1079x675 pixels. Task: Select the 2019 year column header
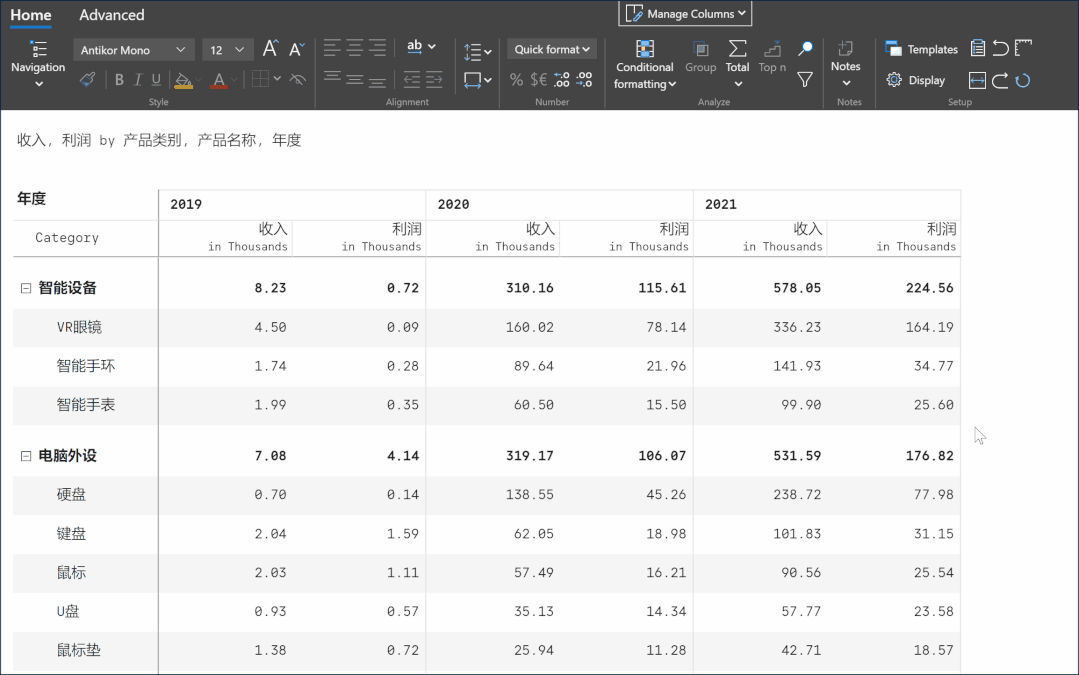pyautogui.click(x=292, y=204)
